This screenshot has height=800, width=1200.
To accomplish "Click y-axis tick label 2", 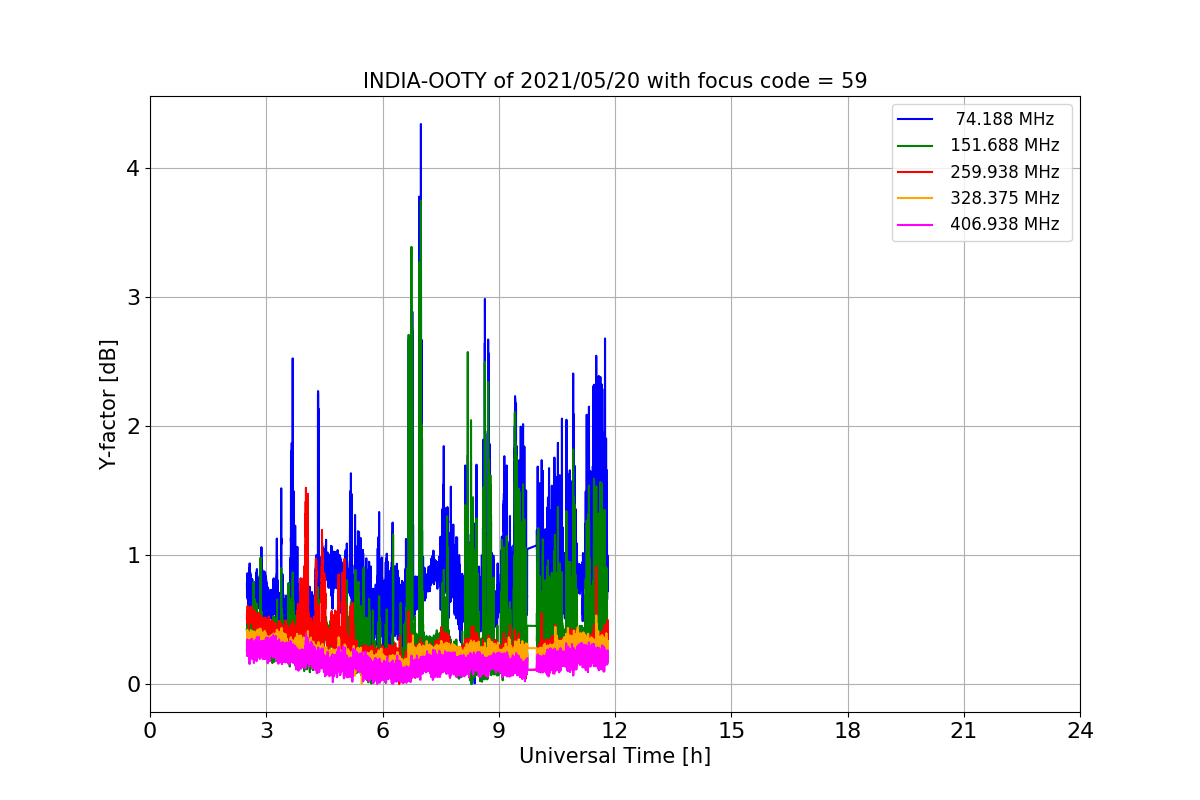I will pos(133,426).
